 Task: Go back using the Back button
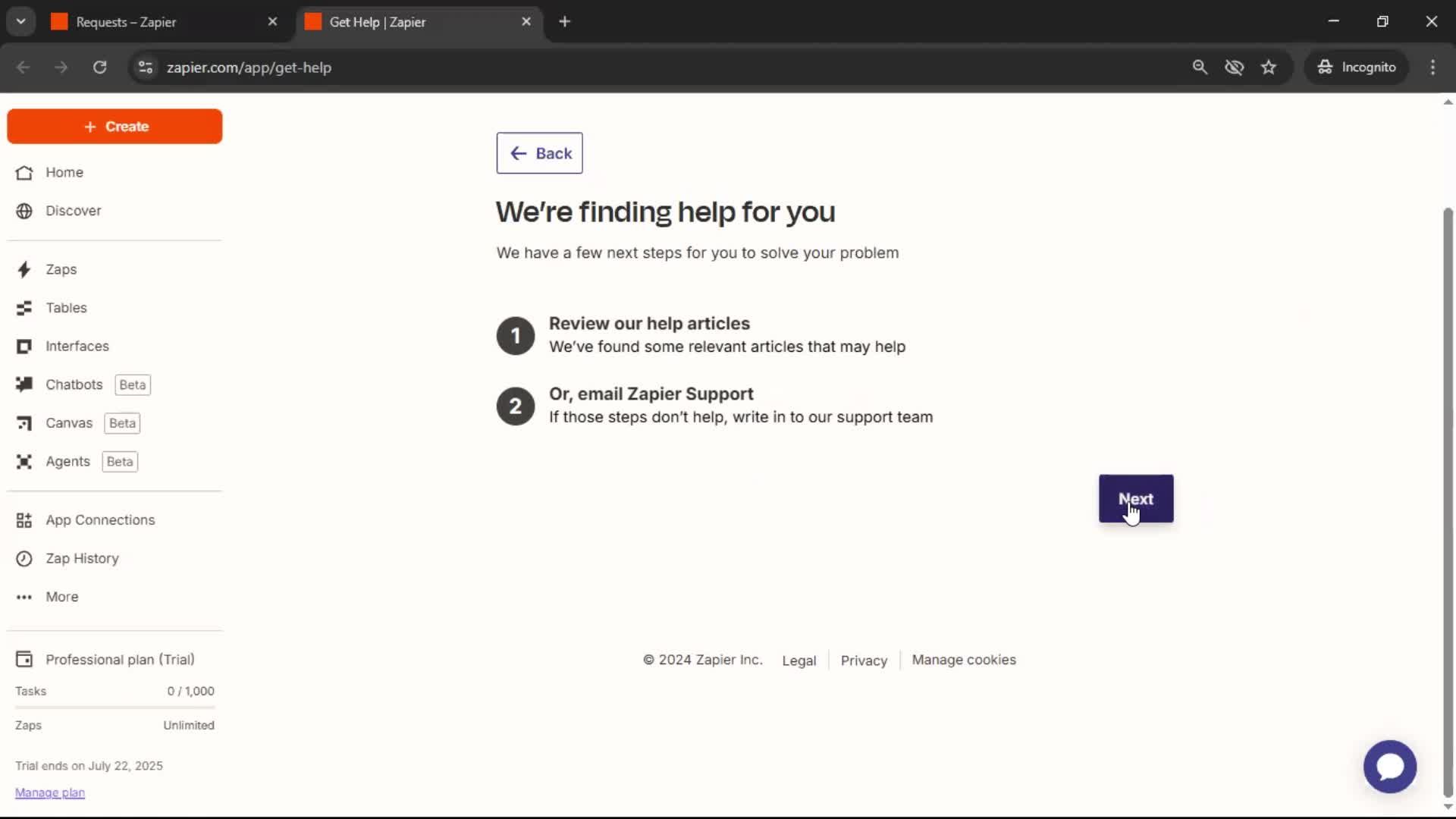539,153
